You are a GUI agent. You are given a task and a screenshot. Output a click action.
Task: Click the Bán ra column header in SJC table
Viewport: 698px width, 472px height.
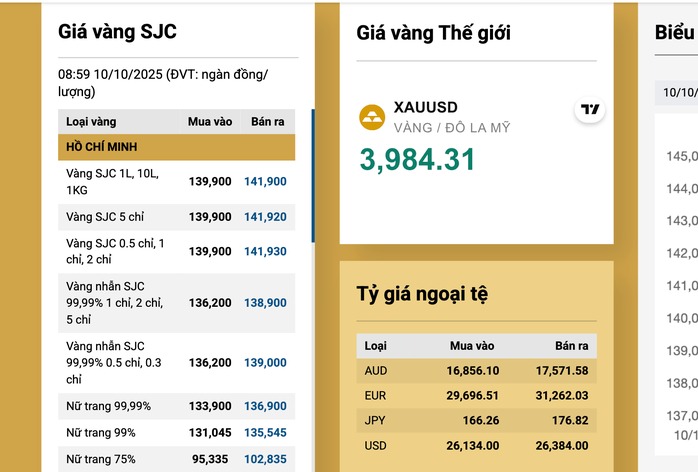[268, 122]
